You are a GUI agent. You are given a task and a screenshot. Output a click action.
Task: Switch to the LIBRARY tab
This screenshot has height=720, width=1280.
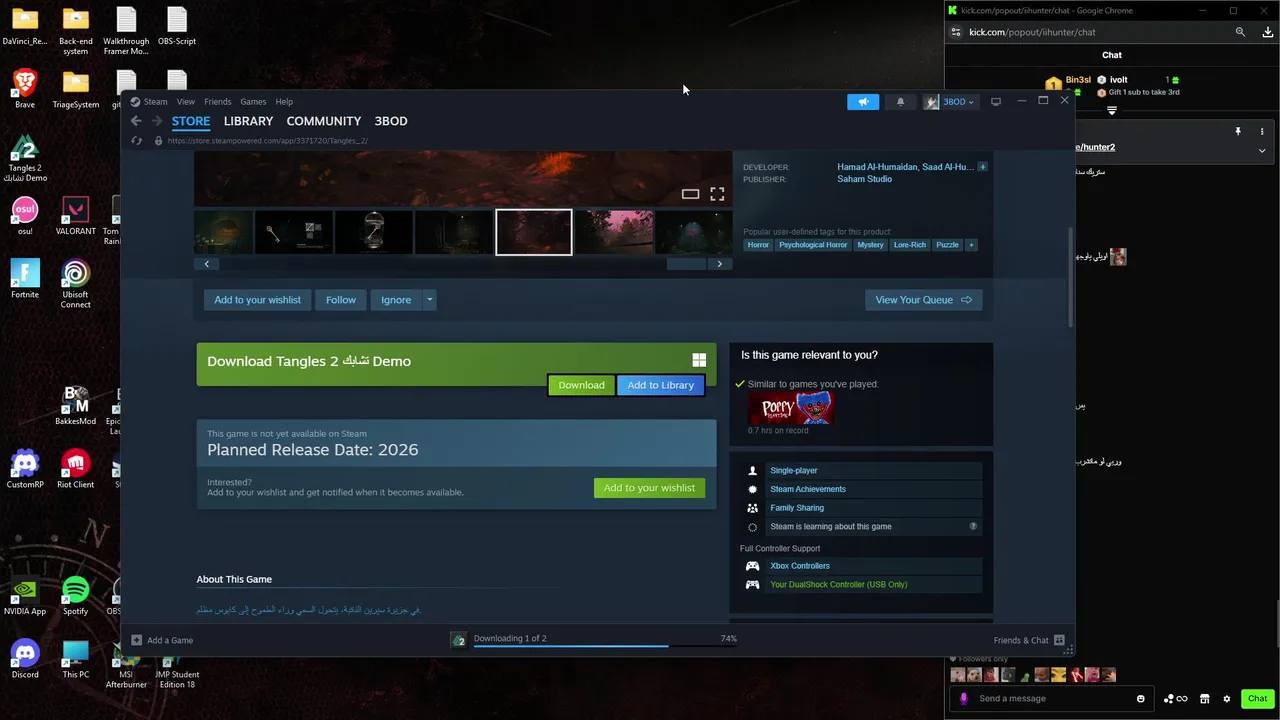coord(248,121)
